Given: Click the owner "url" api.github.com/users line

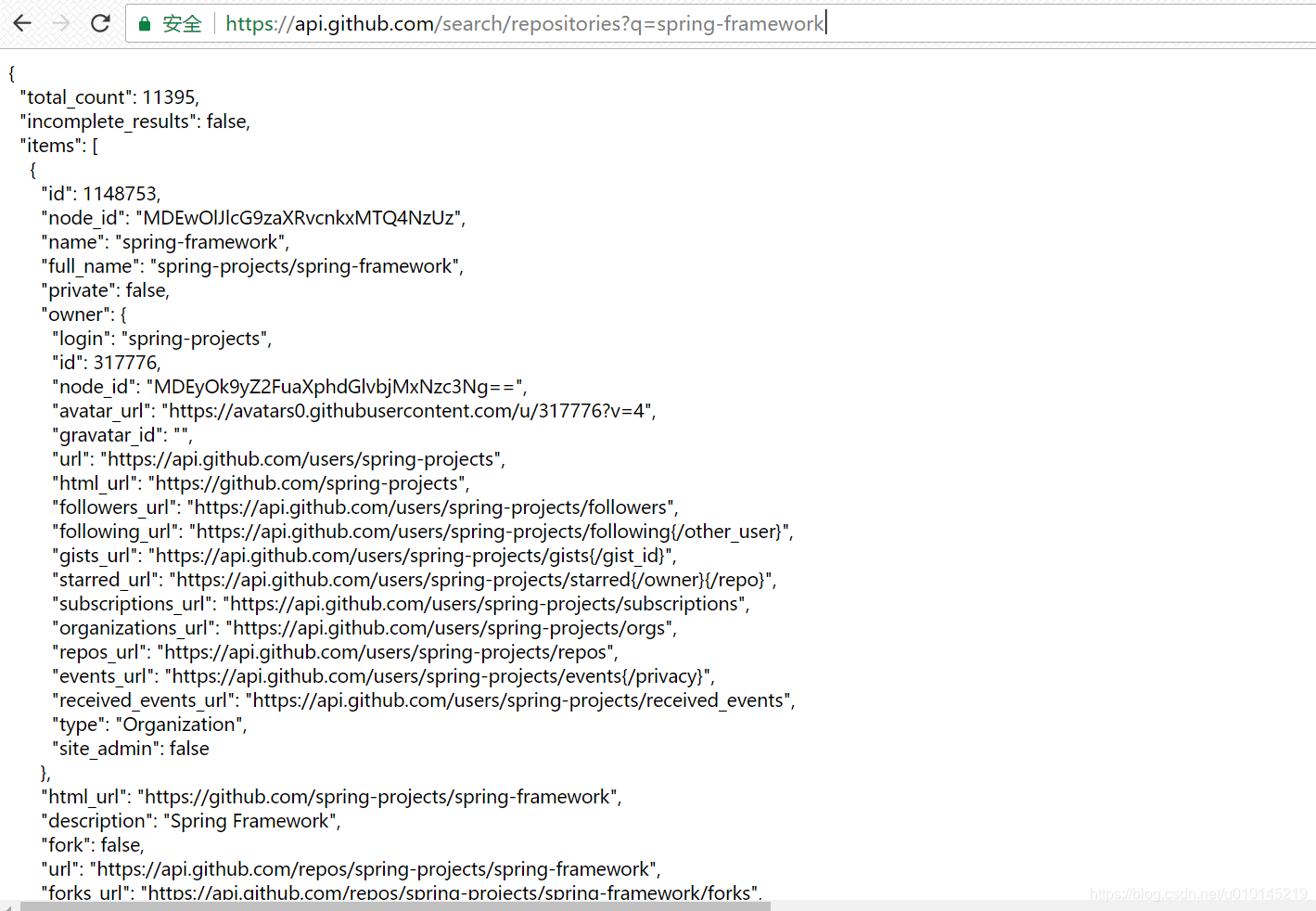Looking at the screenshot, I should pyautogui.click(x=279, y=459).
